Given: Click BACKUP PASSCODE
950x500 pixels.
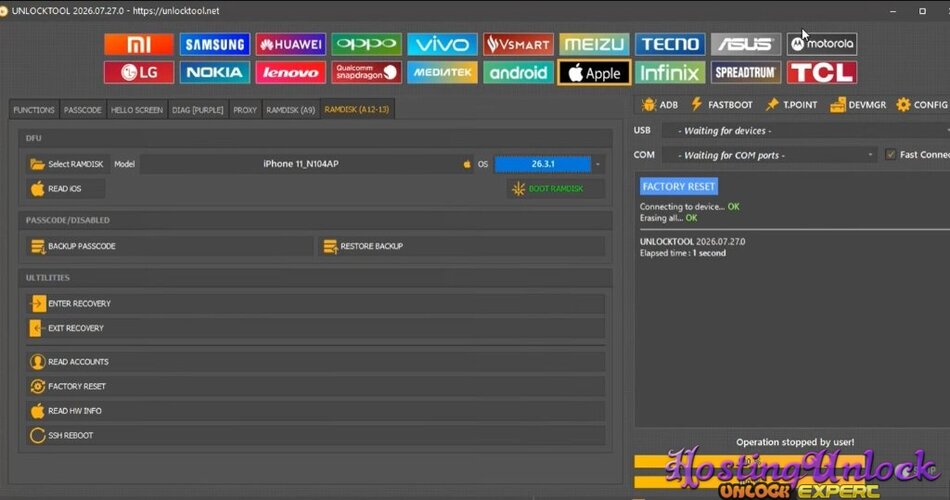Looking at the screenshot, I should (x=170, y=246).
